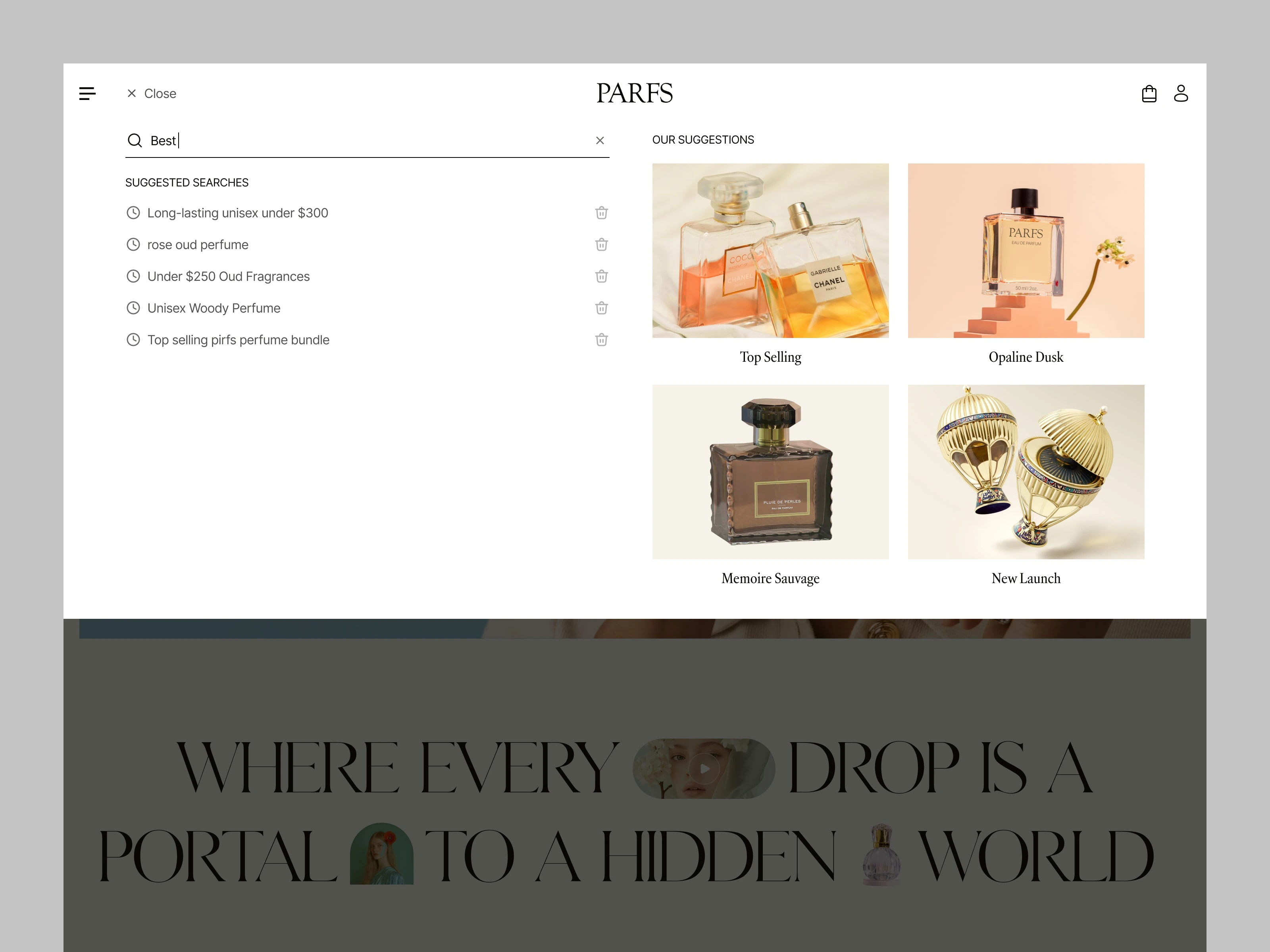This screenshot has height=952, width=1270.
Task: Trash the 'Unisex Woody Perfume' entry
Action: coord(601,308)
